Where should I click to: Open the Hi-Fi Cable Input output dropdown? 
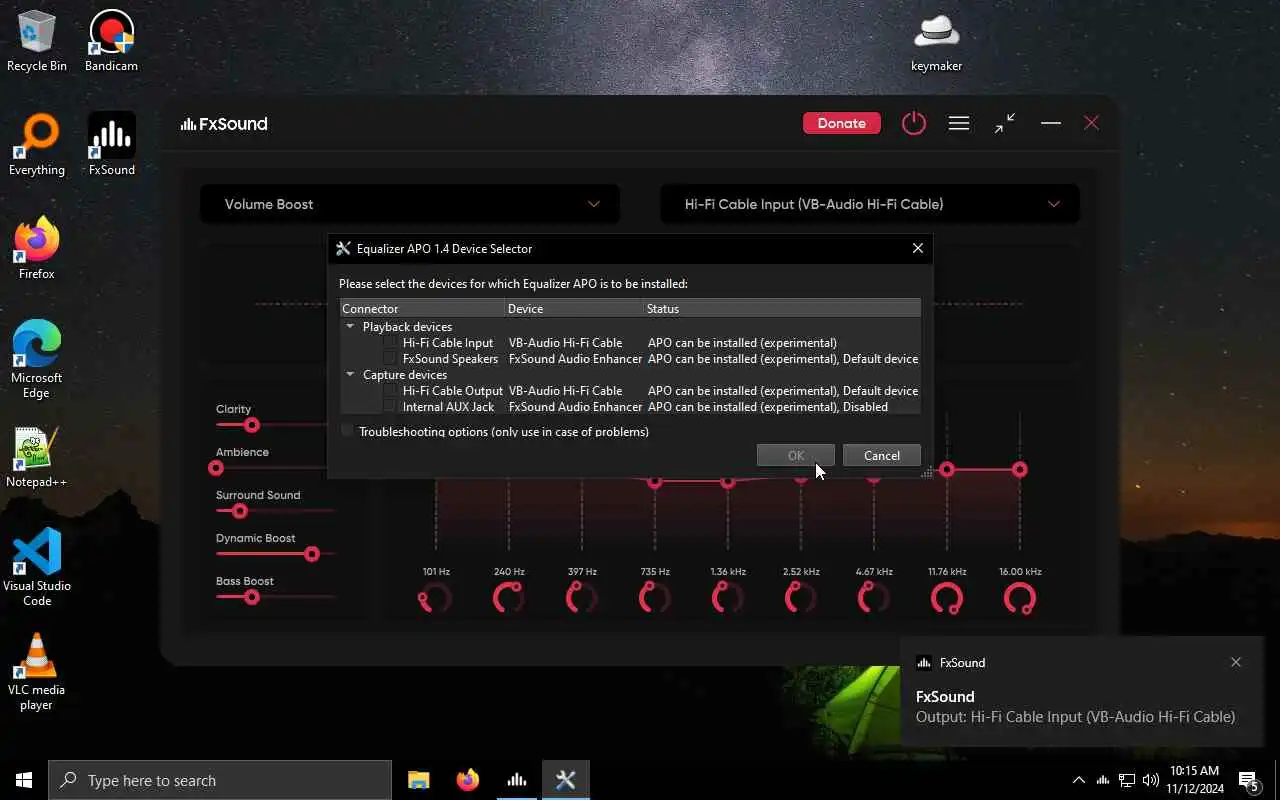[870, 204]
